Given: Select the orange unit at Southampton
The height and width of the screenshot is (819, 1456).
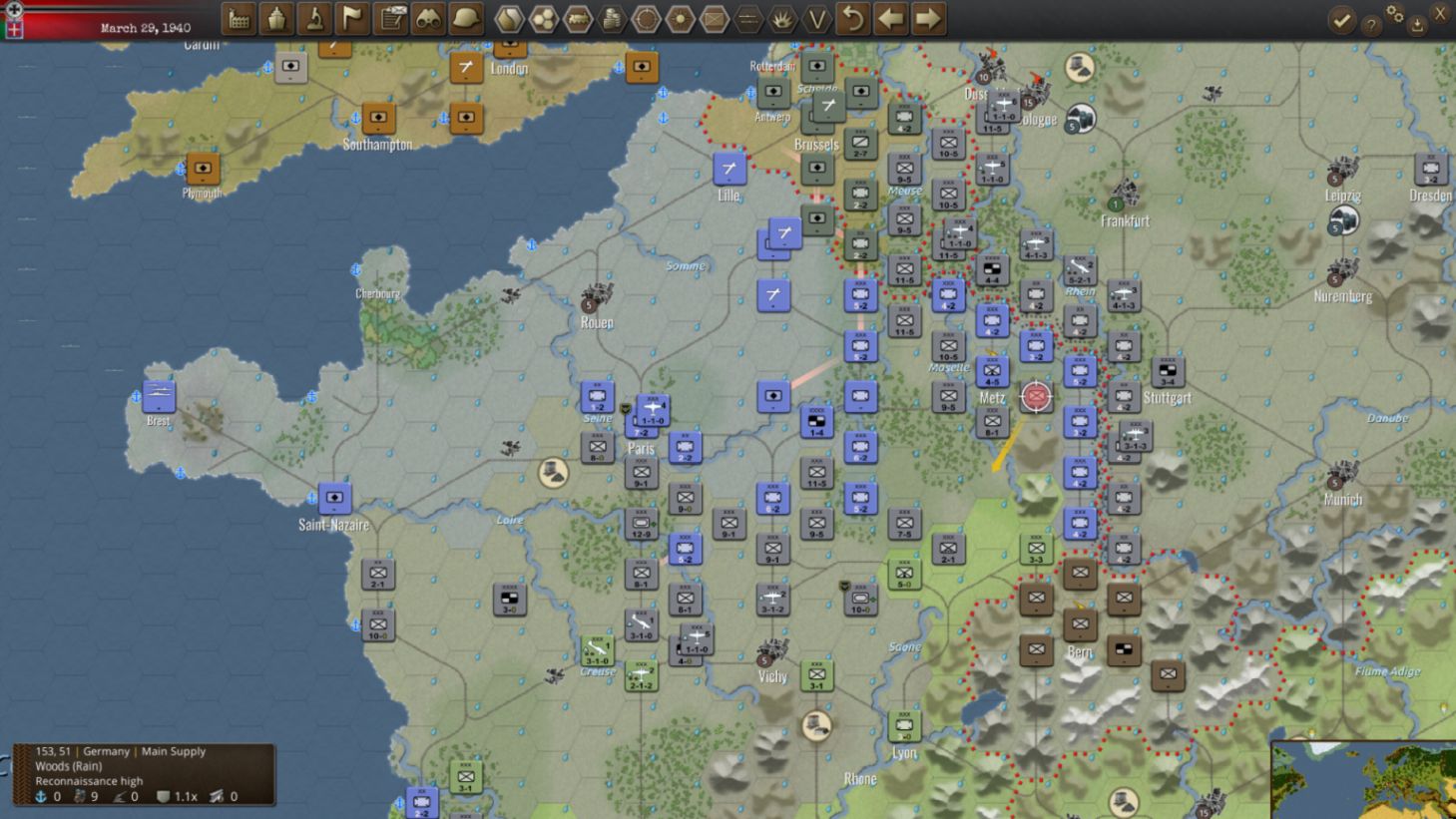Looking at the screenshot, I should click(378, 118).
